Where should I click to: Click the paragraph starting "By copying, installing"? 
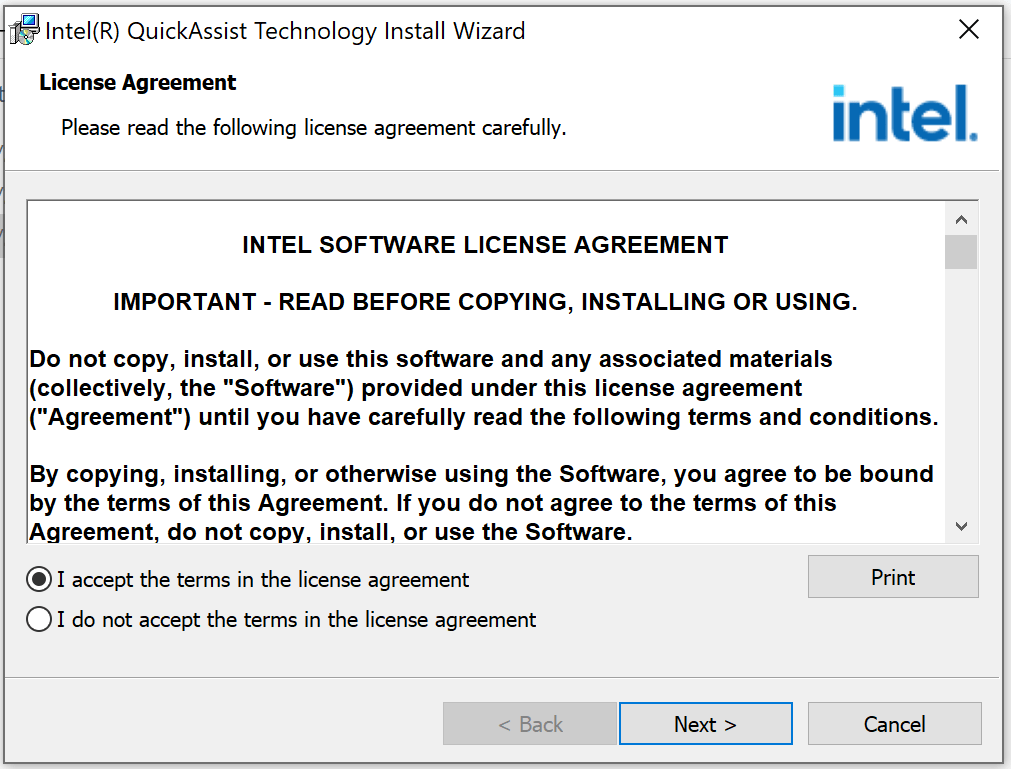tap(481, 502)
